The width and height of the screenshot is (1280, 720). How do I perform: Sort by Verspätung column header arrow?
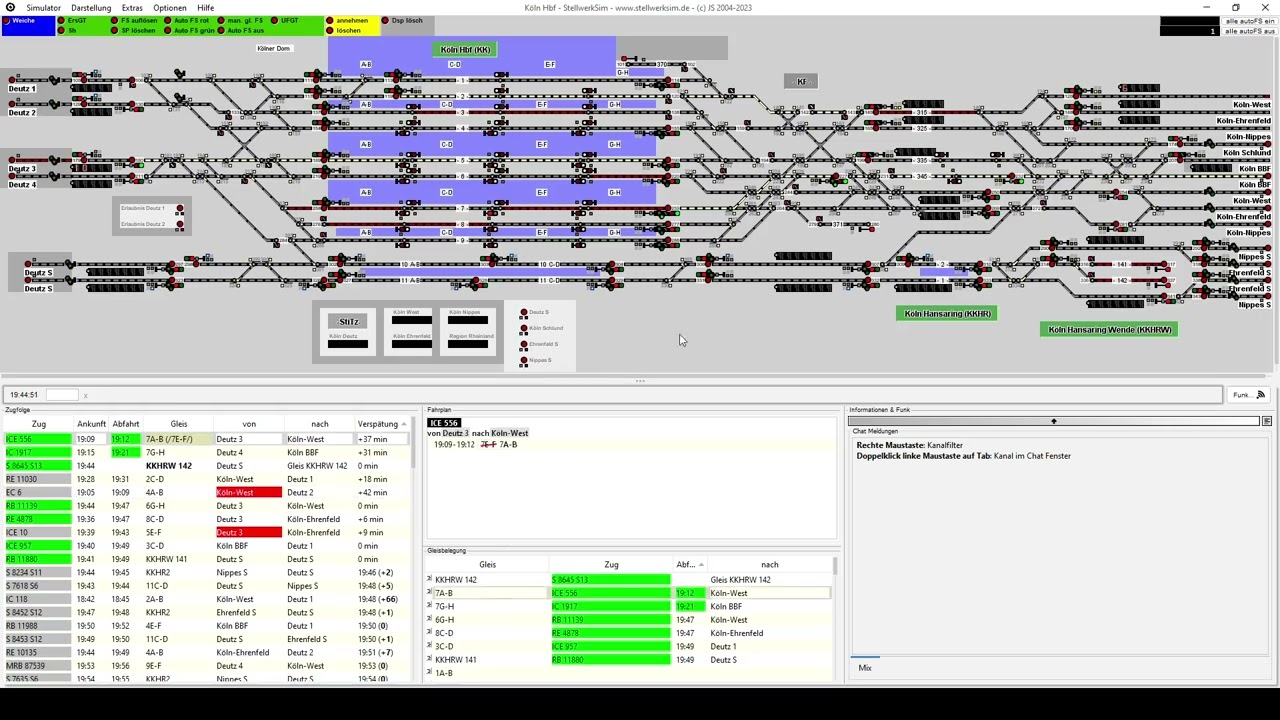click(404, 424)
